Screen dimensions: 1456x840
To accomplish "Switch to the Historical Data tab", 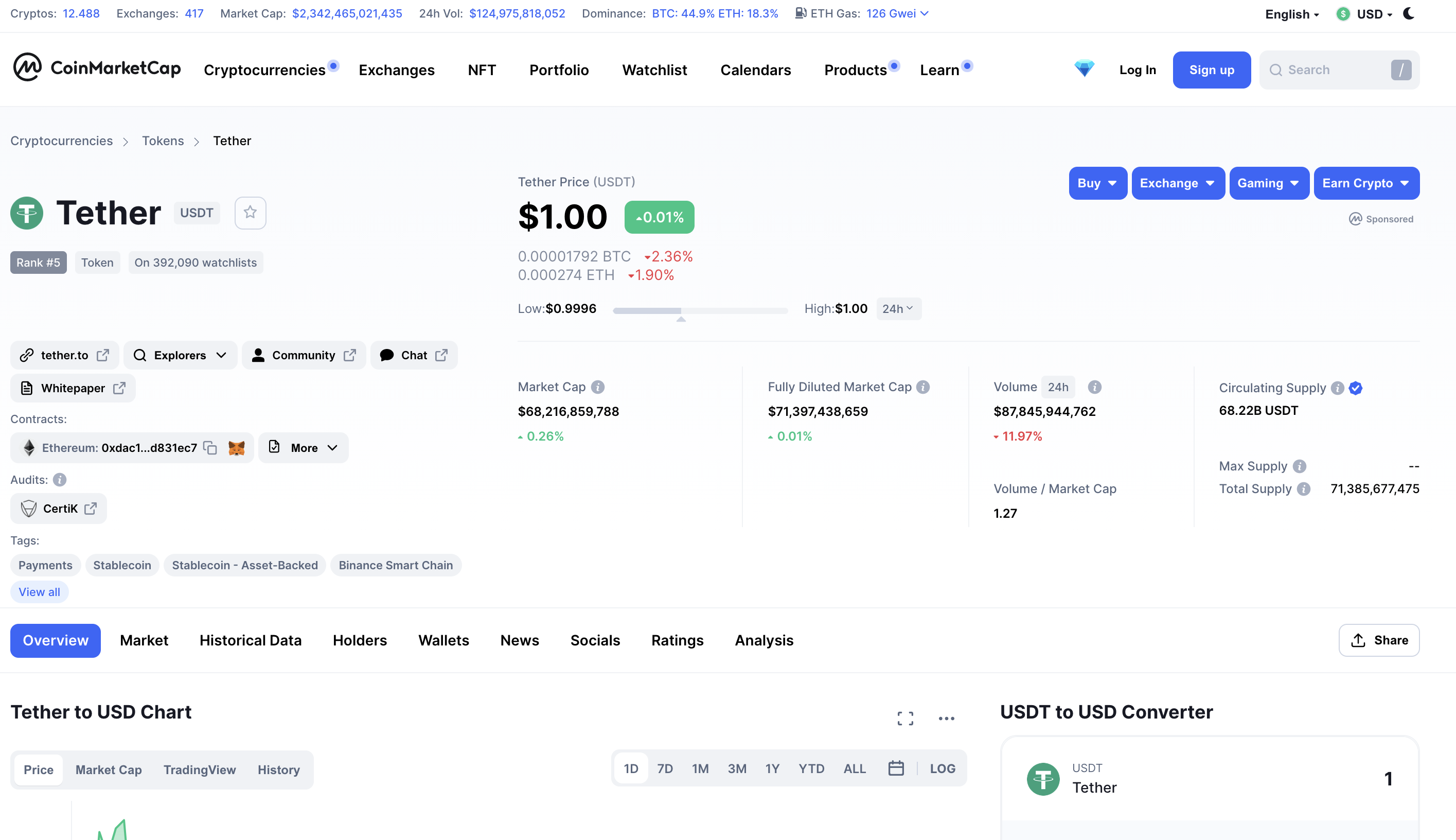I will click(x=250, y=640).
